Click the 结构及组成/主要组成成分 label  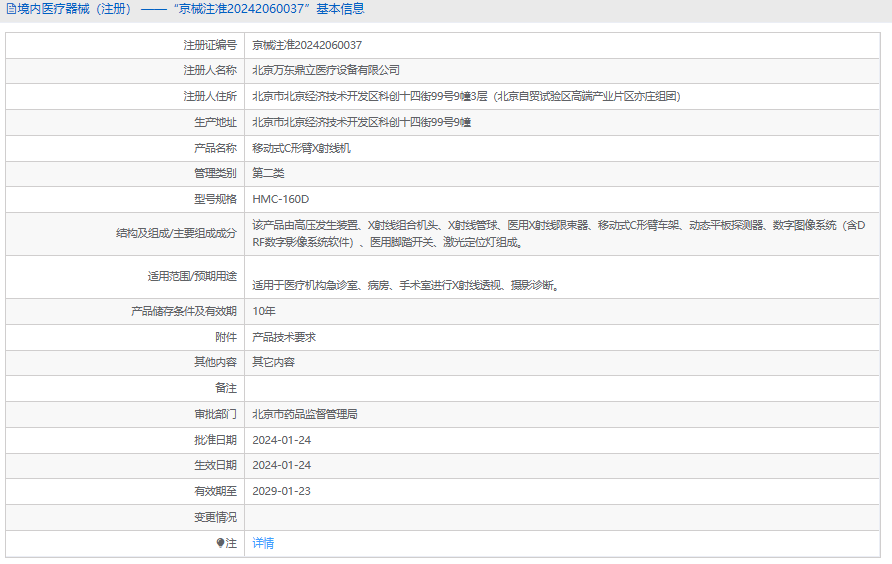[x=176, y=233]
